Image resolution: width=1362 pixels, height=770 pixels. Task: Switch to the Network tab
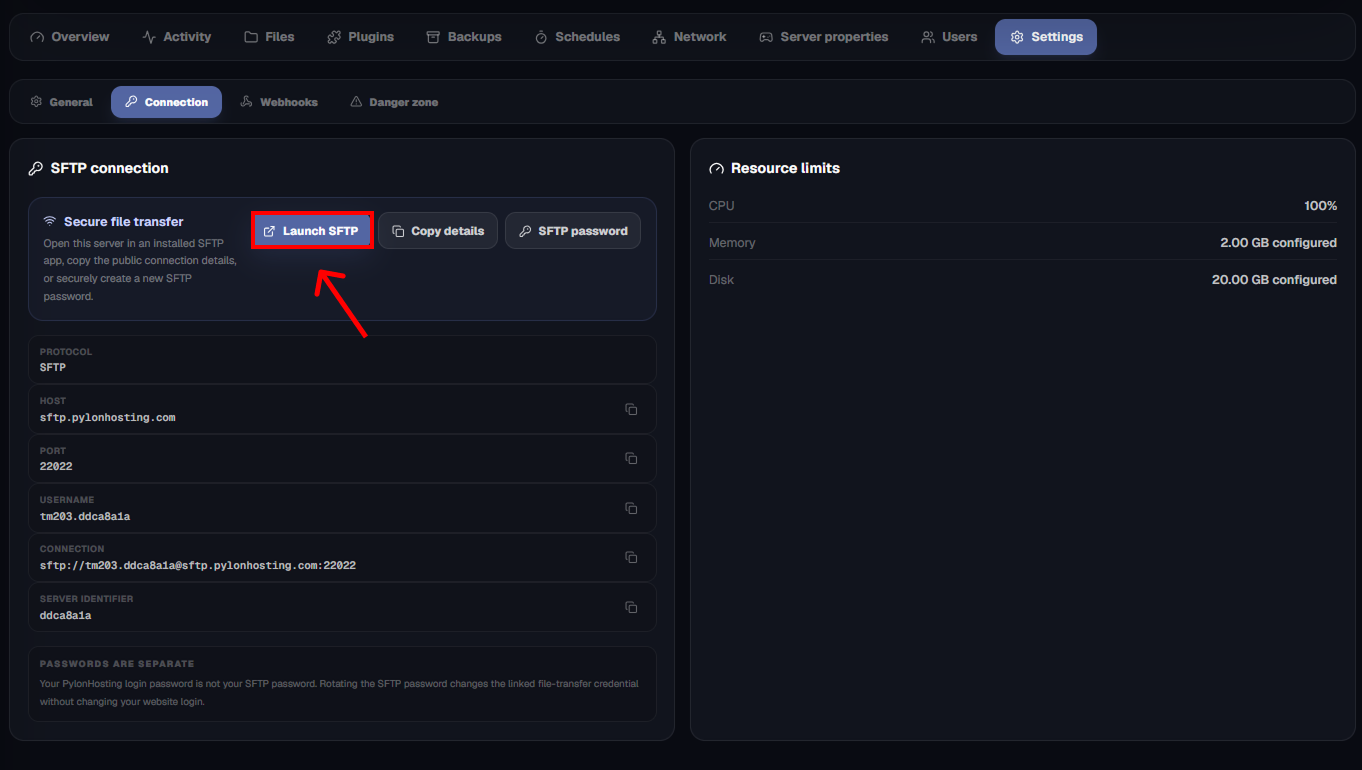click(689, 37)
